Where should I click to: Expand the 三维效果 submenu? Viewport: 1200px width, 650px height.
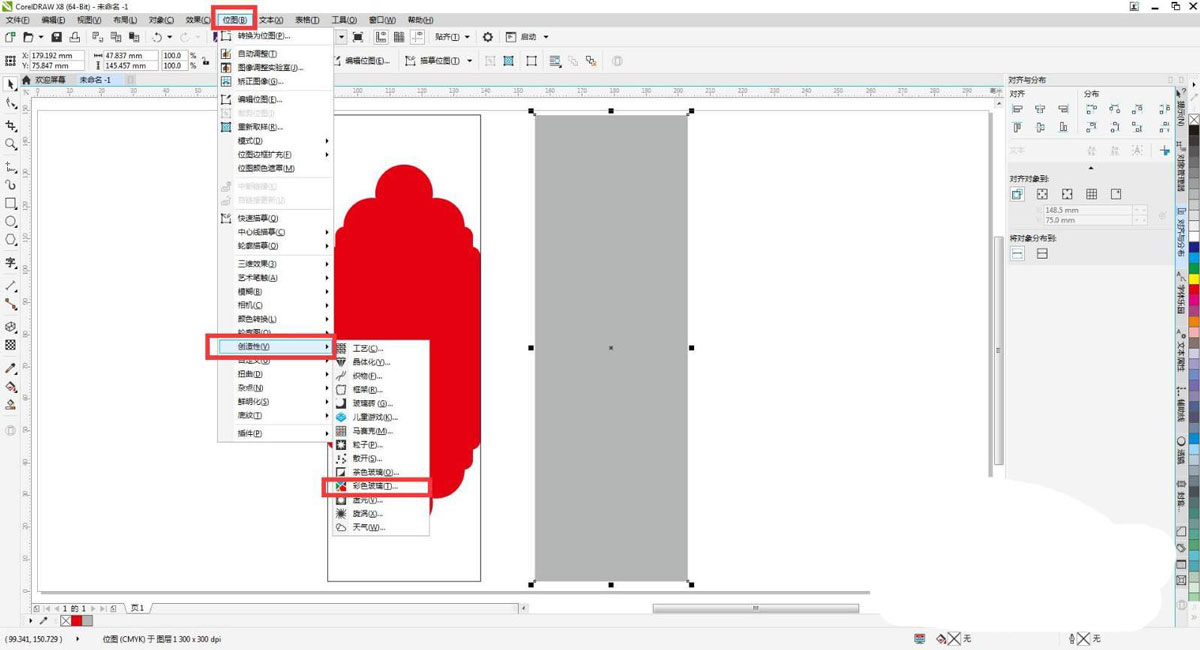pos(274,264)
